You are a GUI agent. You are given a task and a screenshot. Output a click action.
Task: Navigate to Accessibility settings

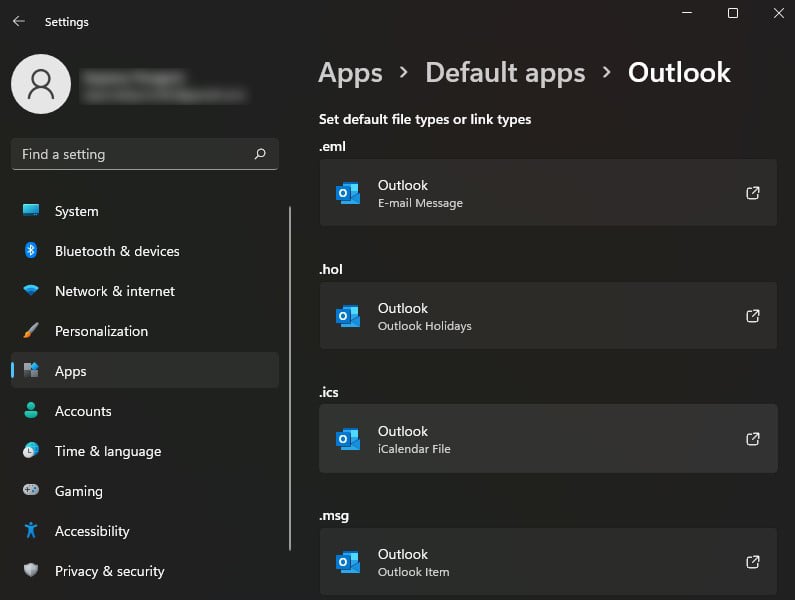click(92, 531)
